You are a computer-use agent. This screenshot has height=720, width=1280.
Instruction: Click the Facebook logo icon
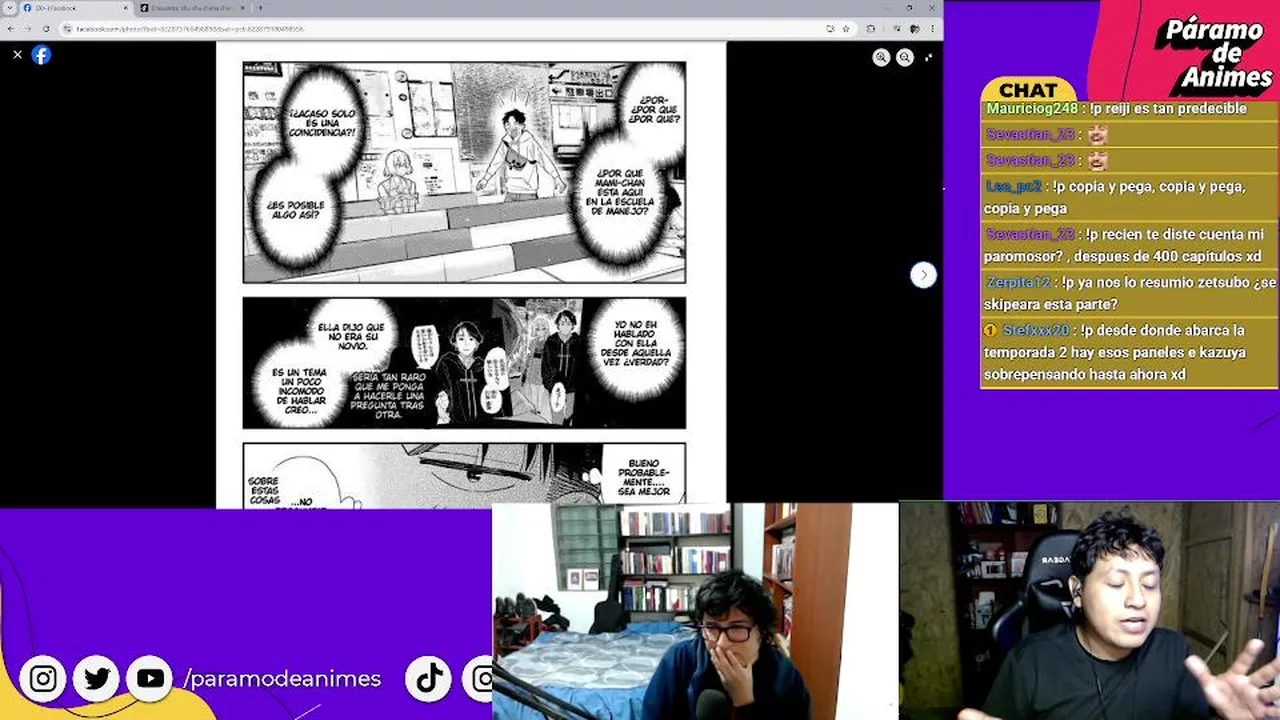click(x=41, y=55)
